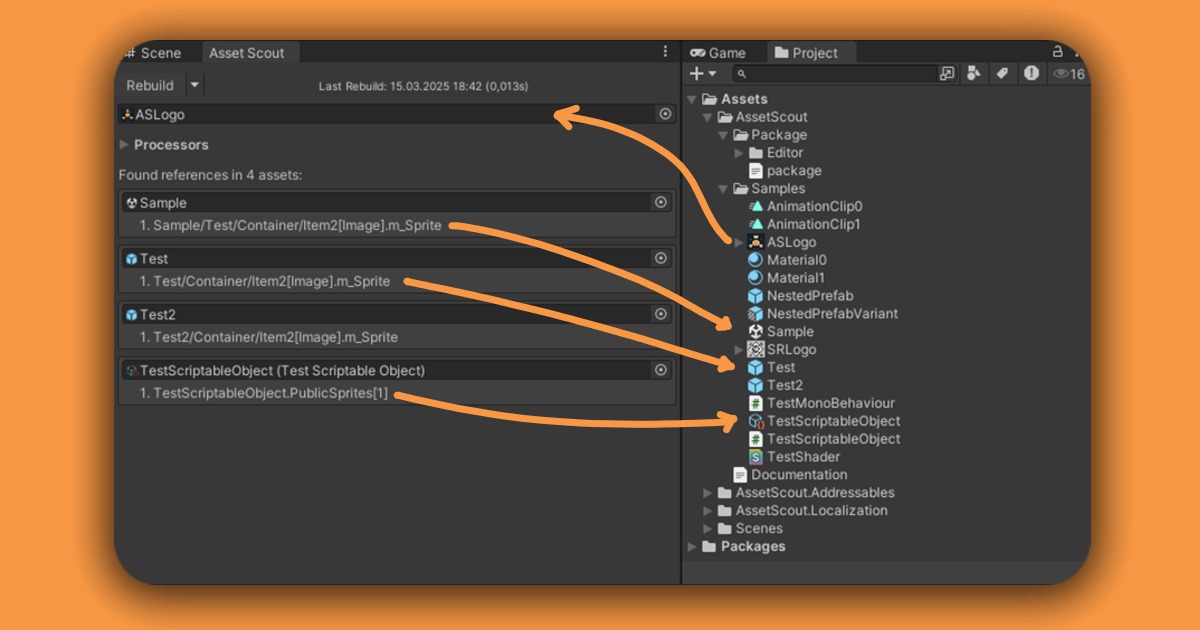Select the Documentation item in Project tree
Screen dimensions: 1200x630
coord(799,475)
